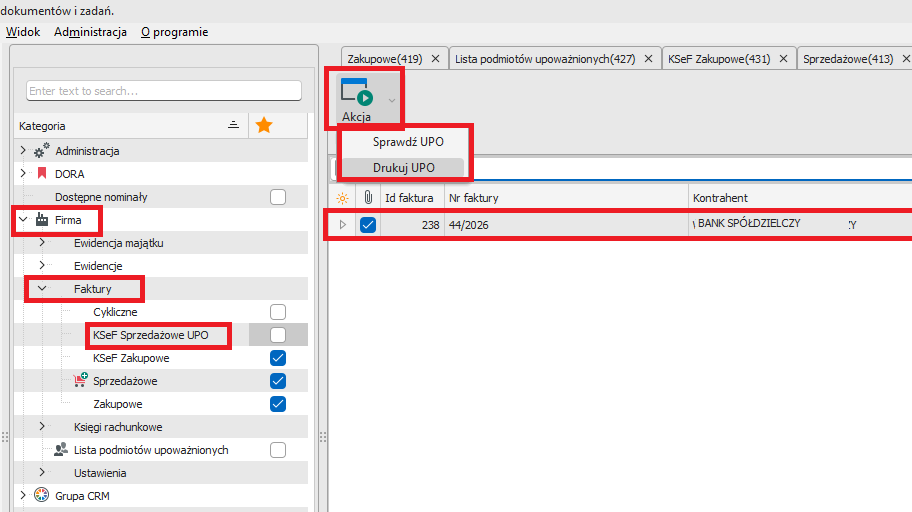Collapse the Faktury tree node
912x512 pixels.
point(42,289)
